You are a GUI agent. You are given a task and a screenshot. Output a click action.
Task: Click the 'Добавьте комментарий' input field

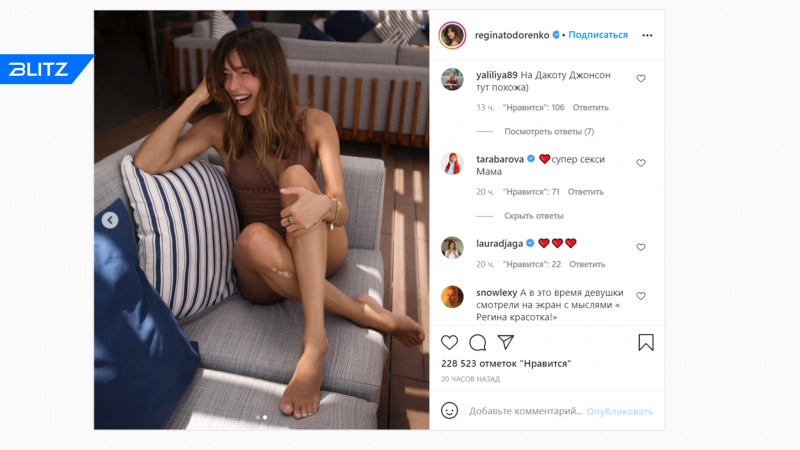point(526,411)
